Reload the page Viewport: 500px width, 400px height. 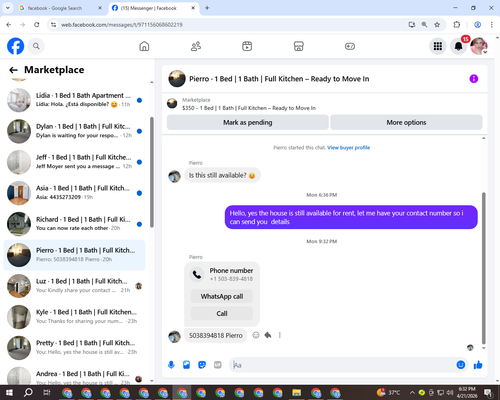pos(37,25)
